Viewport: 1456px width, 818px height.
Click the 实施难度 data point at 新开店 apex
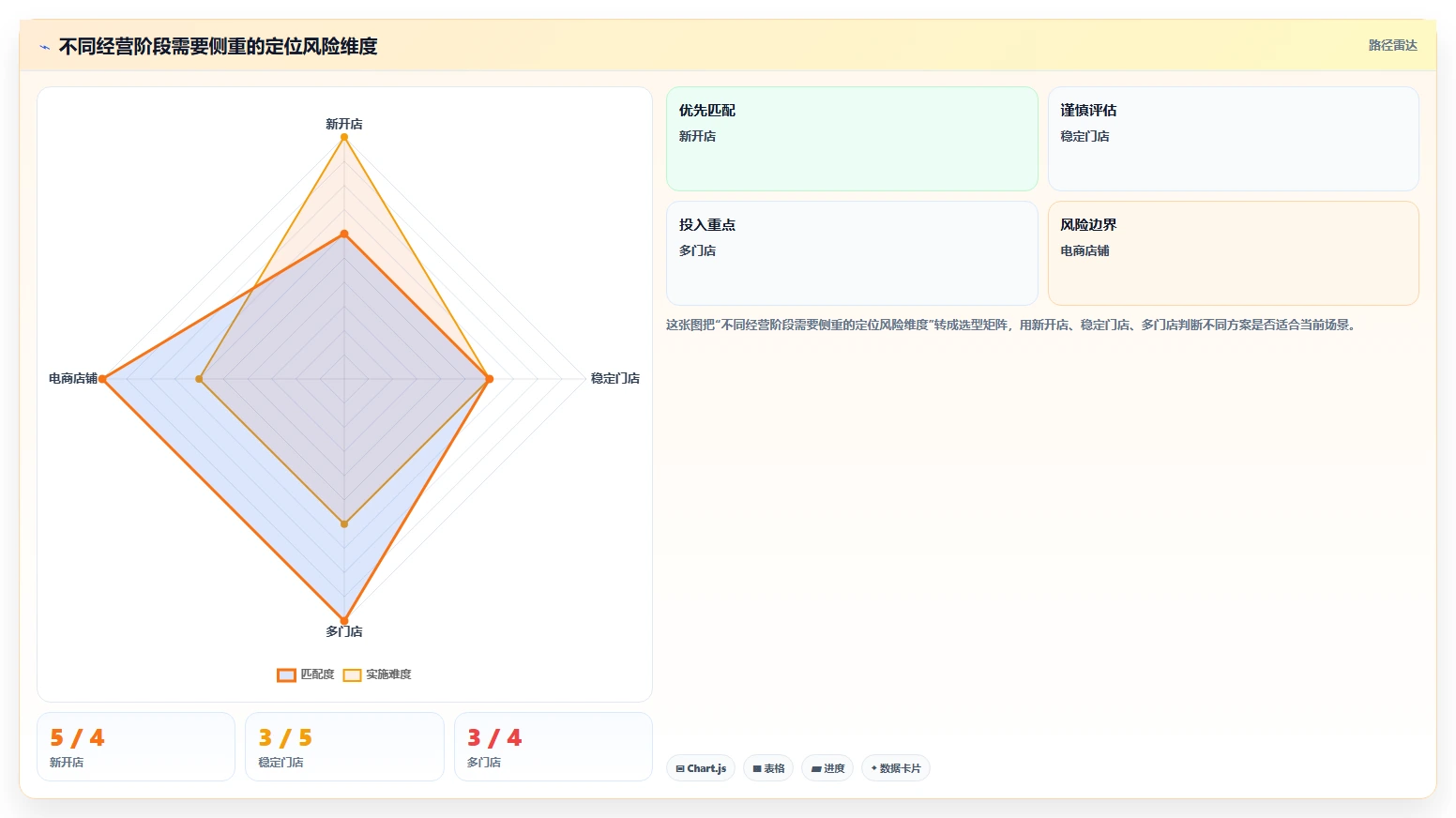344,137
